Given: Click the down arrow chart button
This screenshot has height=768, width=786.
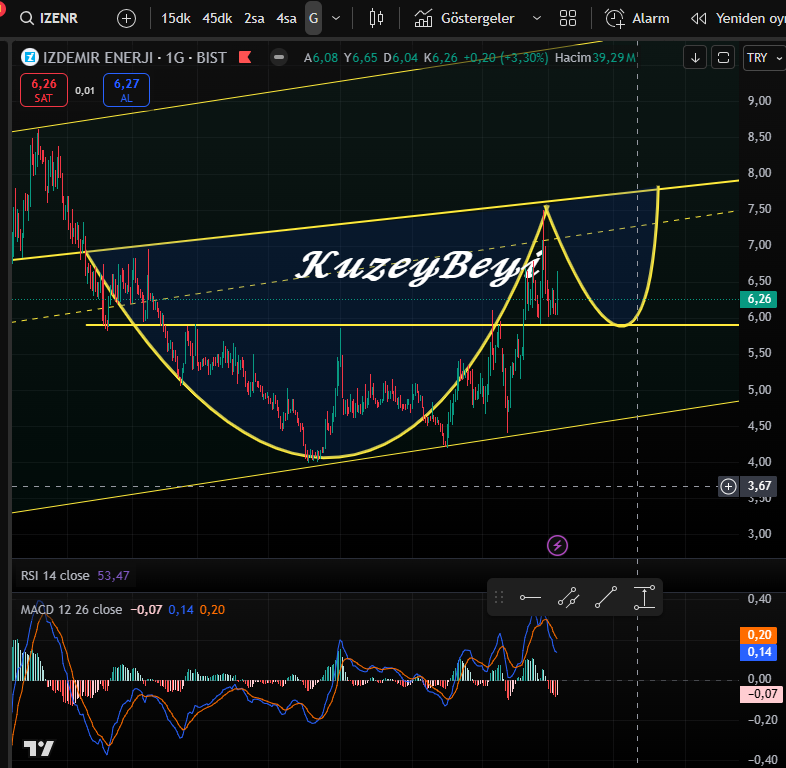Looking at the screenshot, I should [695, 58].
